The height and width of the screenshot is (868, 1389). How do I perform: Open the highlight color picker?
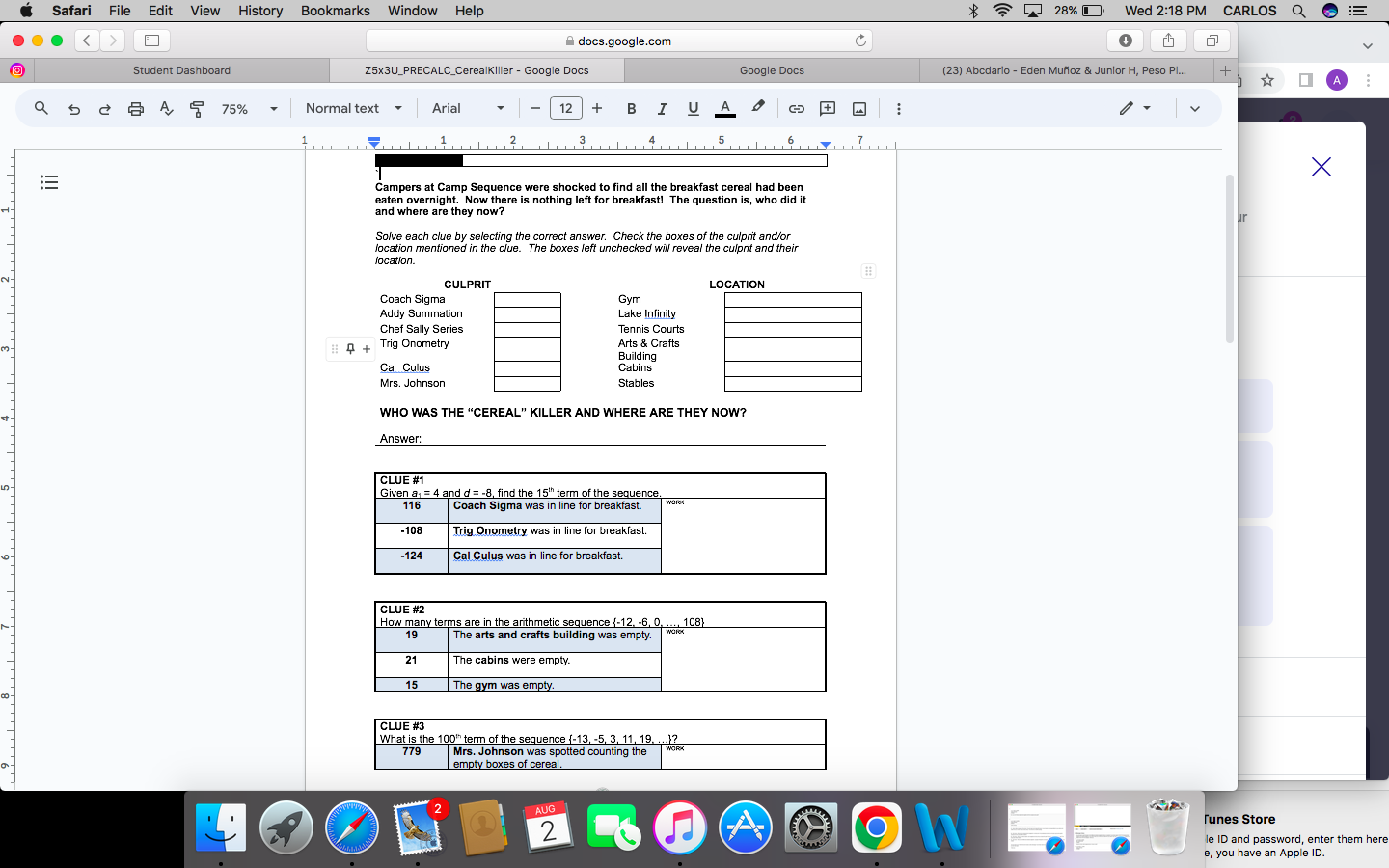(758, 108)
